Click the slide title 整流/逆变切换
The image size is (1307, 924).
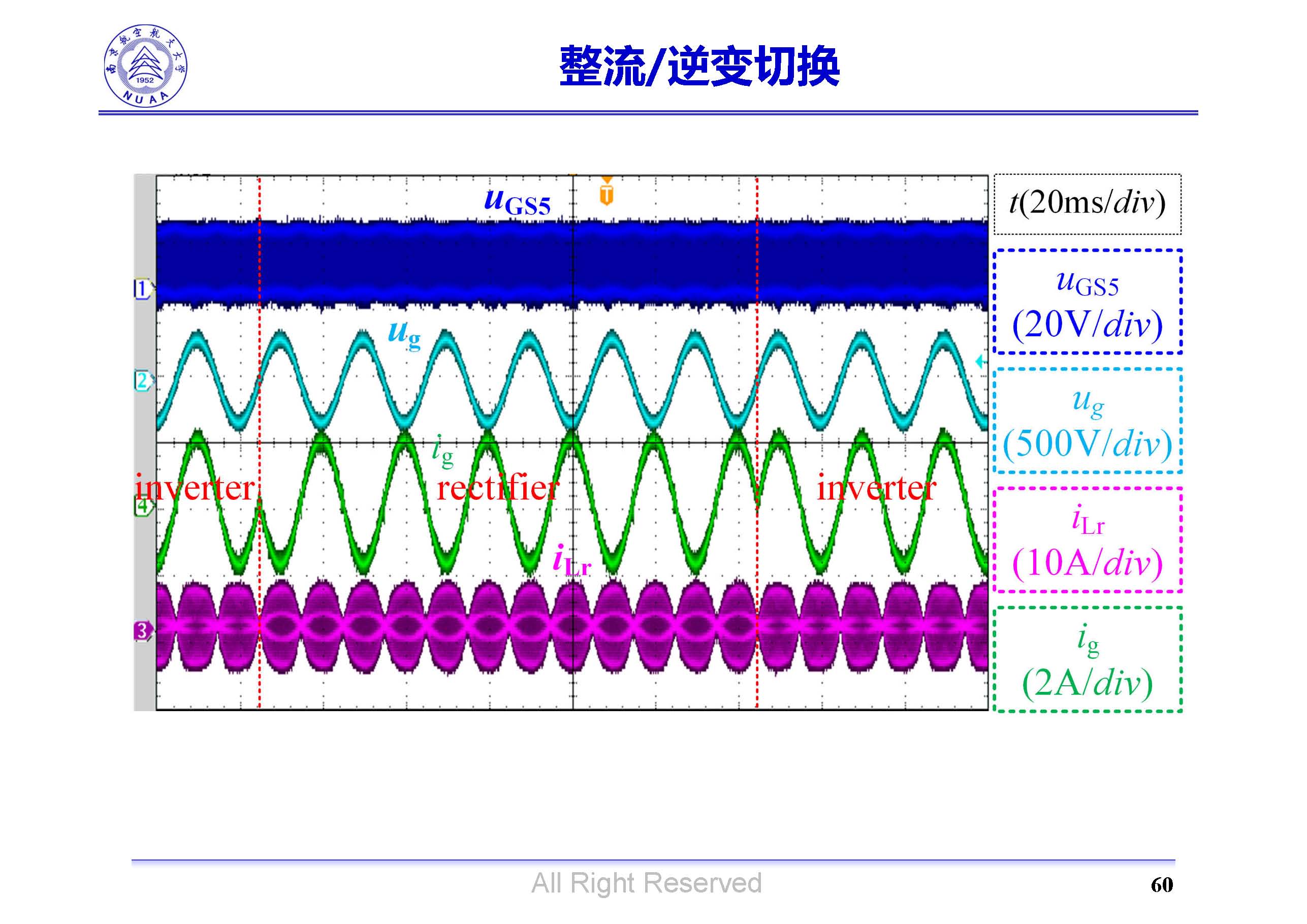pyautogui.click(x=699, y=67)
